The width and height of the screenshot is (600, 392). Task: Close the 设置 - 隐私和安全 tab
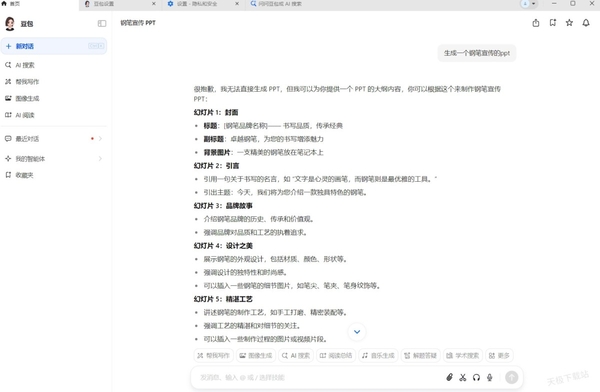pos(237,4)
